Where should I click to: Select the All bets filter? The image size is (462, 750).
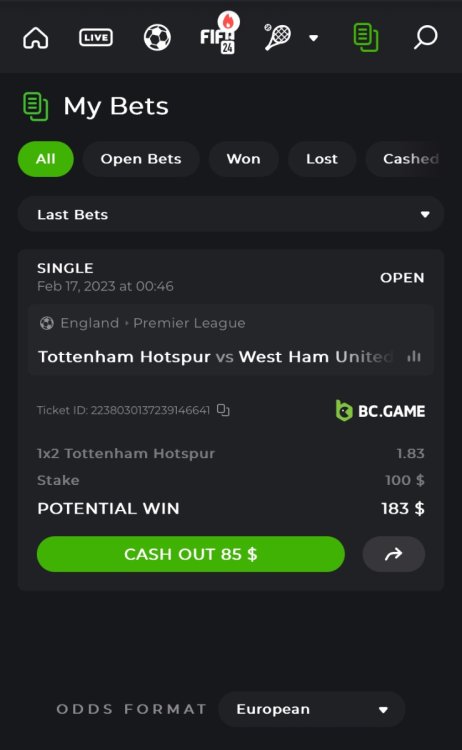(46, 159)
